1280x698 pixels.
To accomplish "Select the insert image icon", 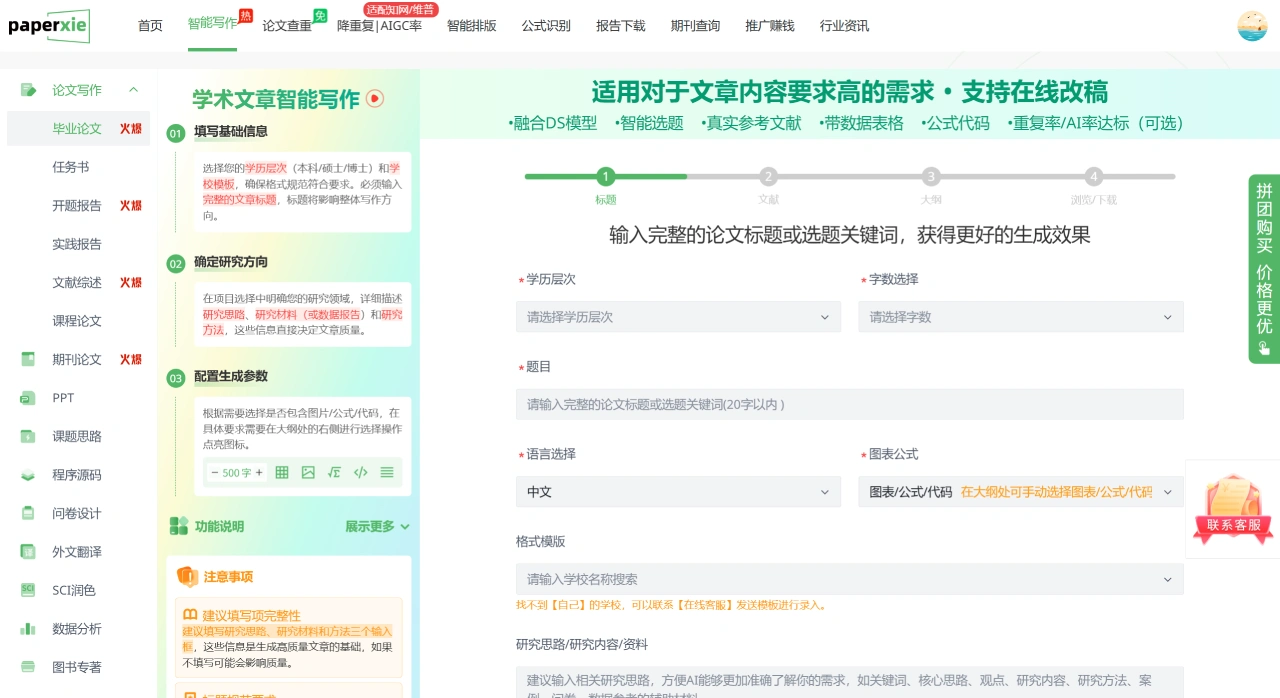I will 309,472.
